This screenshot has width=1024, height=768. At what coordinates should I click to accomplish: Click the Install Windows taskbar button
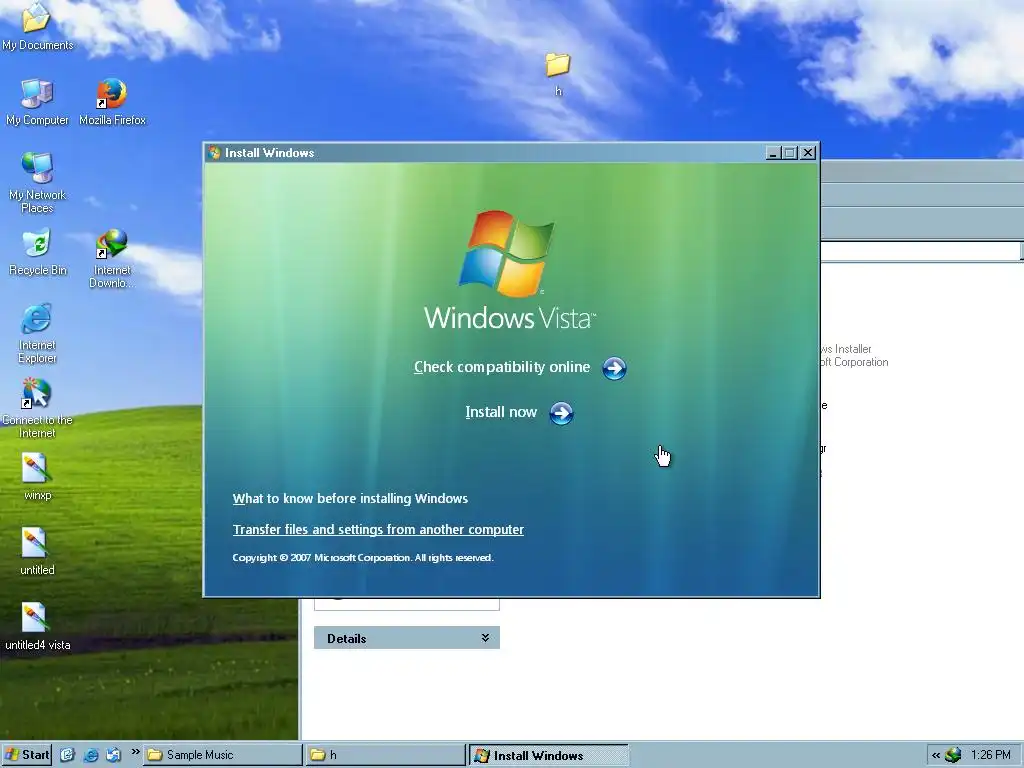point(549,756)
